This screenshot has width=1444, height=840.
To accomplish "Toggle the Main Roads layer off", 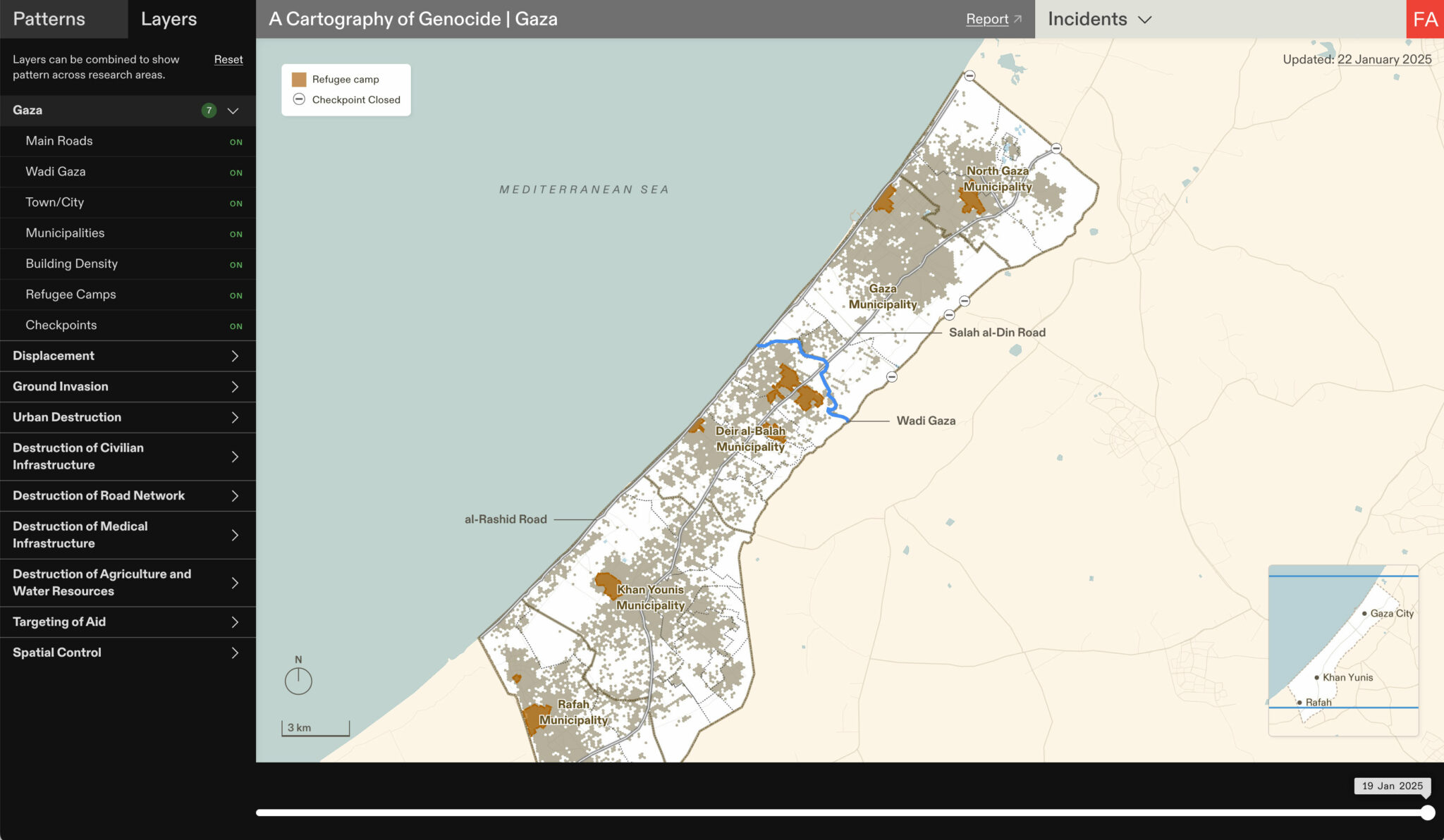I will 235,142.
